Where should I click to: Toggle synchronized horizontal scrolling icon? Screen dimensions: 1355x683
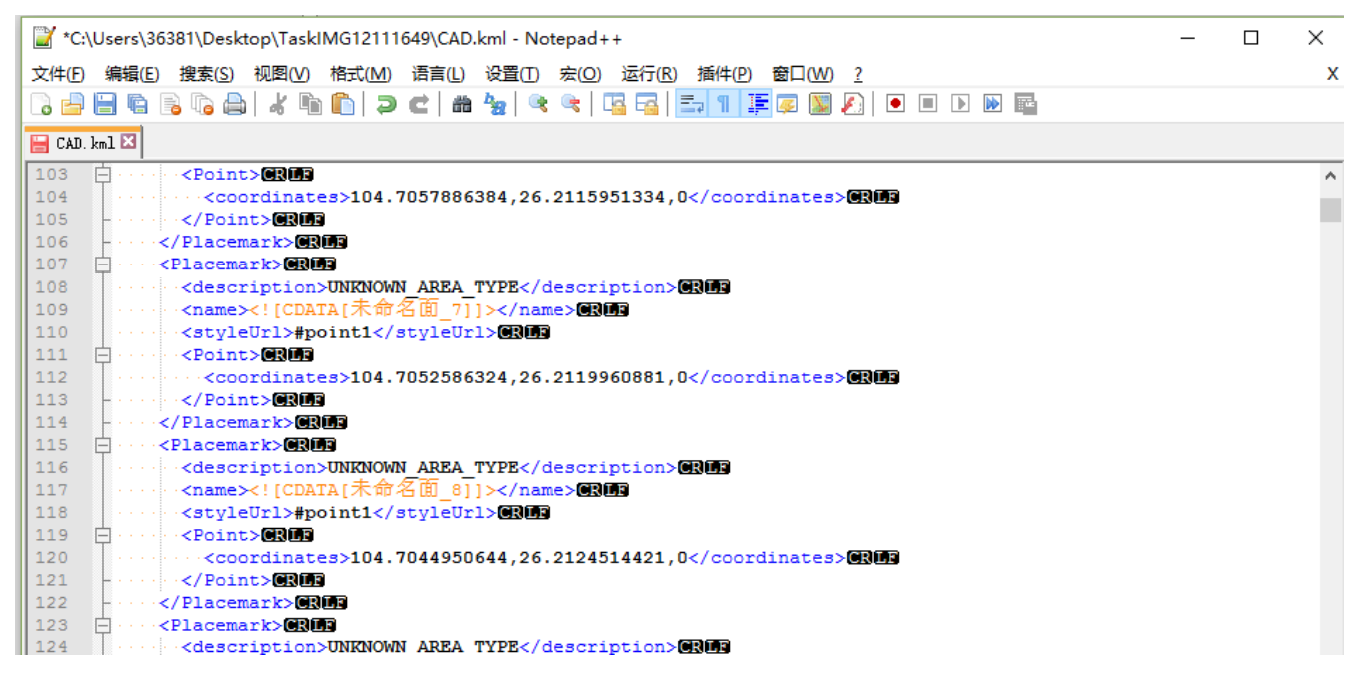click(647, 104)
